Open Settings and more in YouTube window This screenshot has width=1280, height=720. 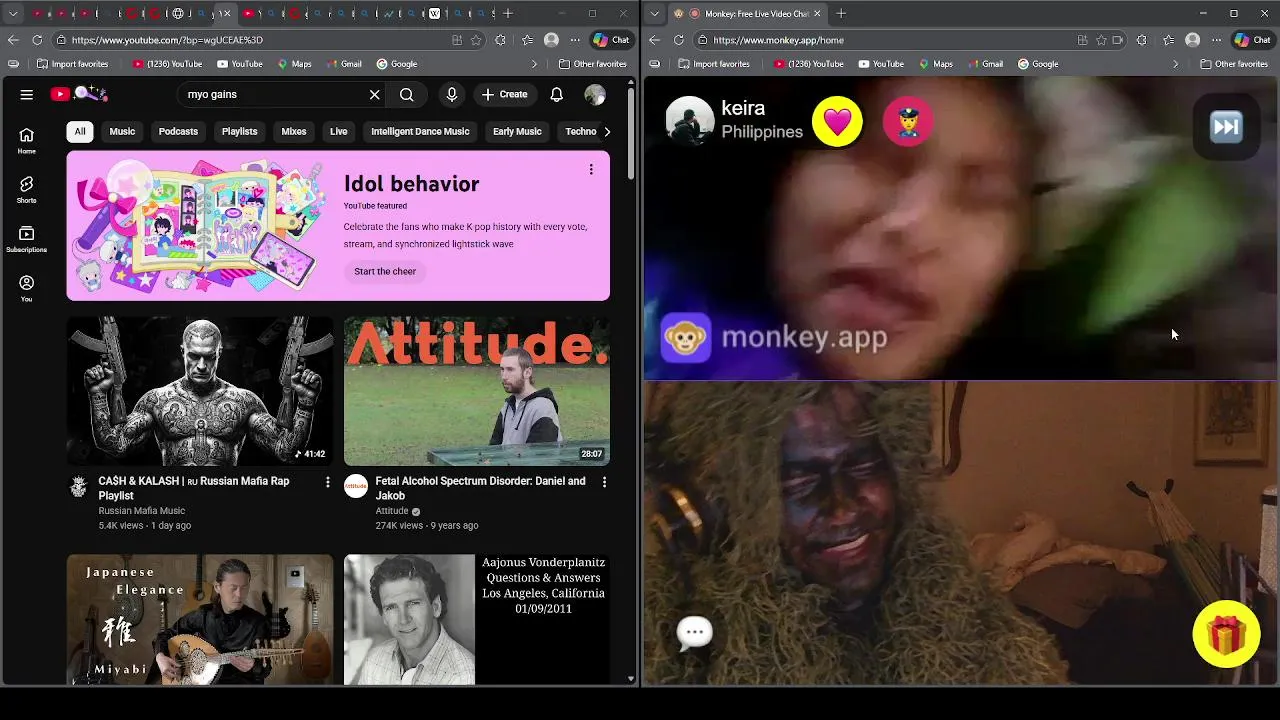click(575, 40)
